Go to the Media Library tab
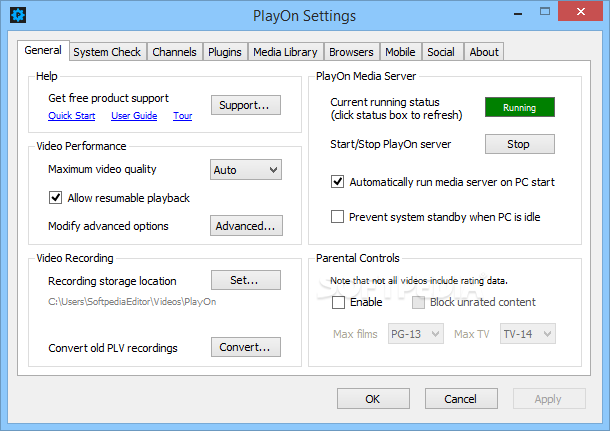Viewport: 610px width, 431px height. [285, 52]
